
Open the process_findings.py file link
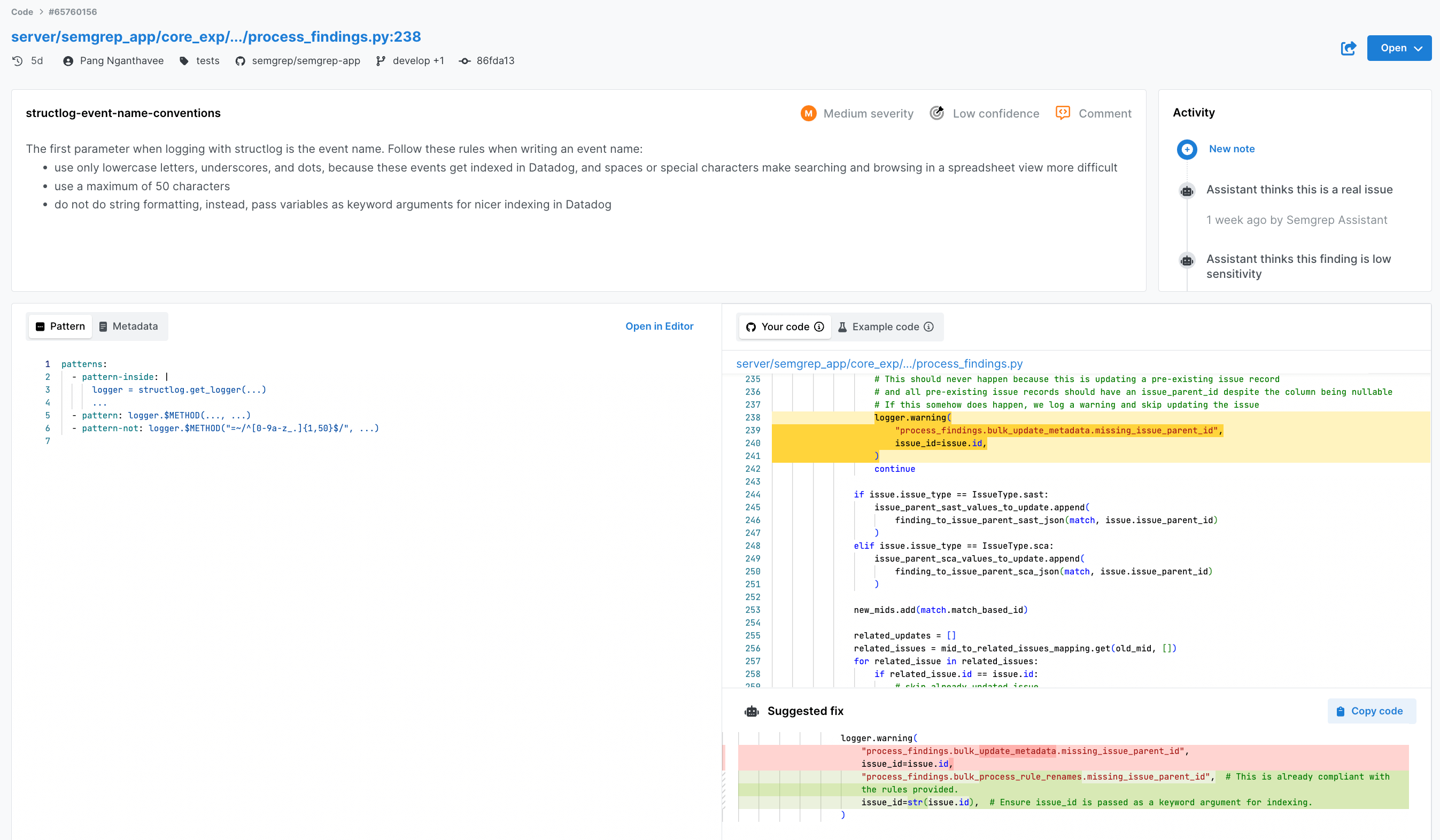(879, 363)
